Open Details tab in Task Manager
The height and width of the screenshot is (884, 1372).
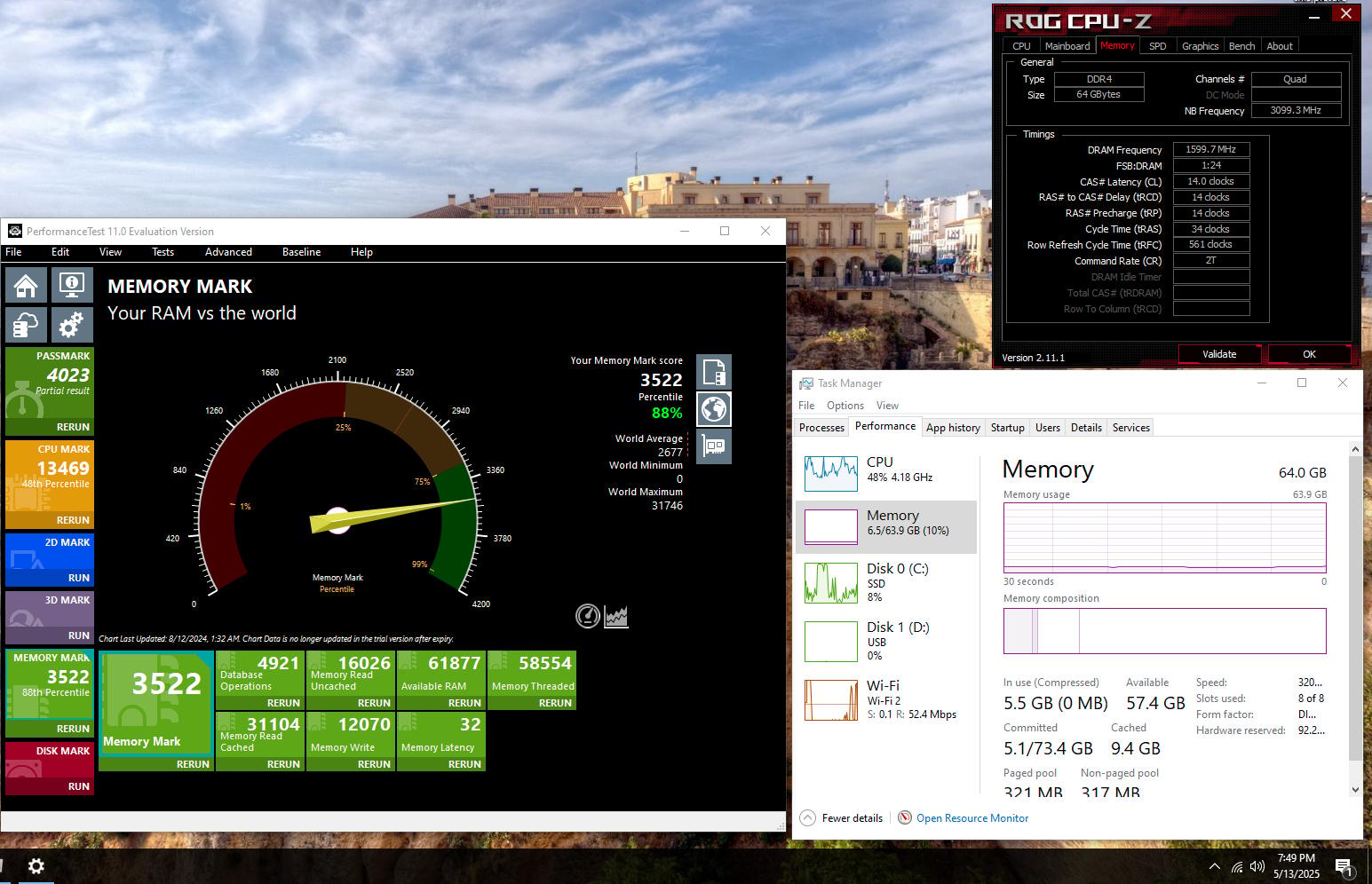coord(1086,428)
